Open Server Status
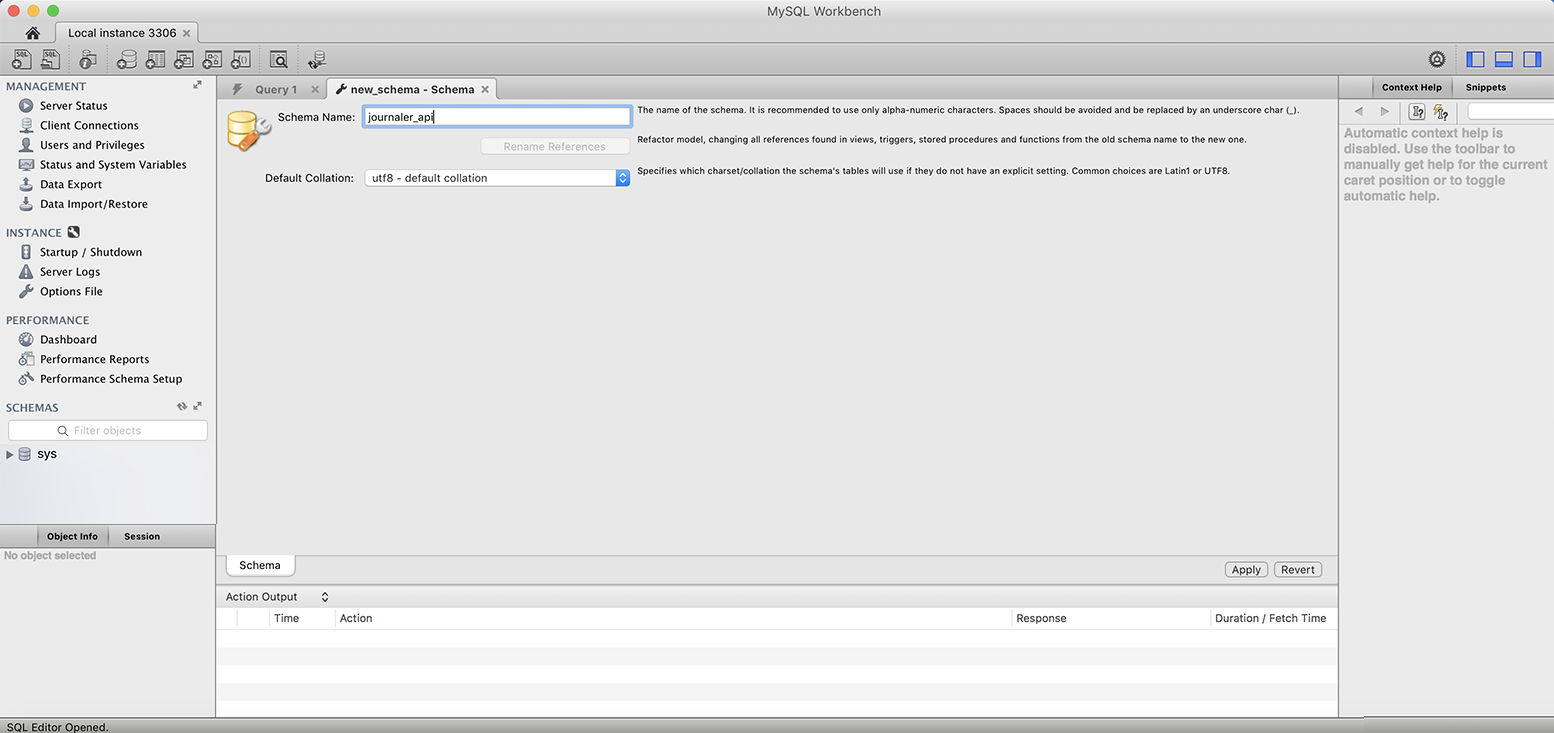Image resolution: width=1554 pixels, height=733 pixels. (x=73, y=105)
